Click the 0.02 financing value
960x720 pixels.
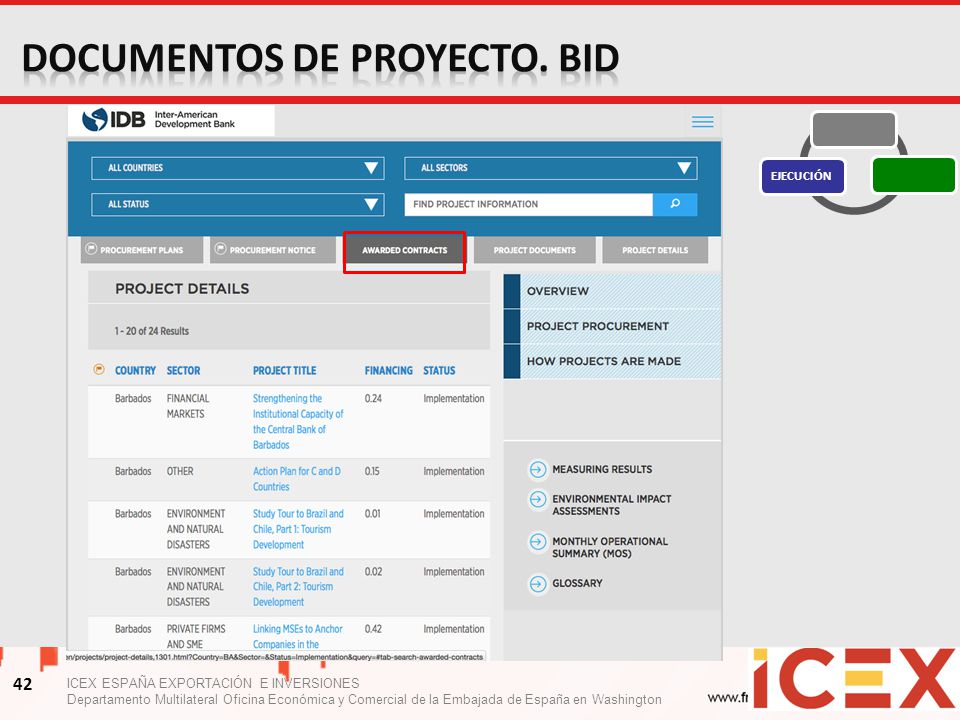(373, 572)
